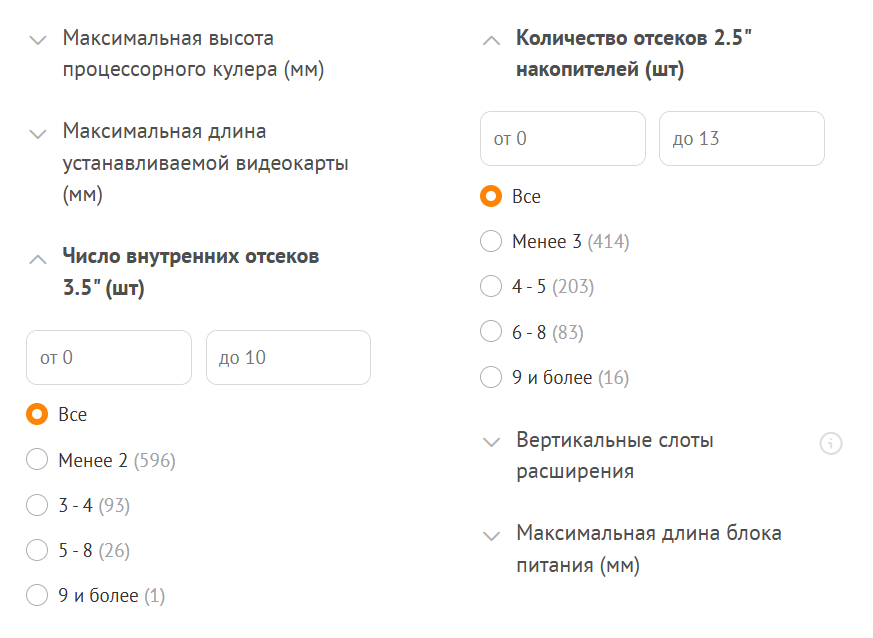This screenshot has width=873, height=638.
Task: Select 3 - 4 option for 3.5" bays
Action: [37, 505]
